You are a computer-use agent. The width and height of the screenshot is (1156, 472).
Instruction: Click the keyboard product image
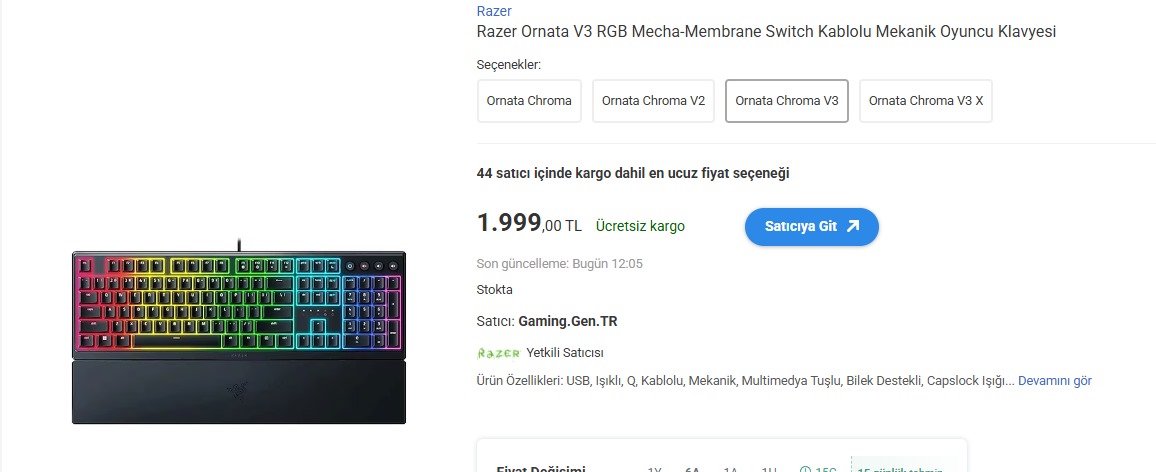pyautogui.click(x=238, y=335)
